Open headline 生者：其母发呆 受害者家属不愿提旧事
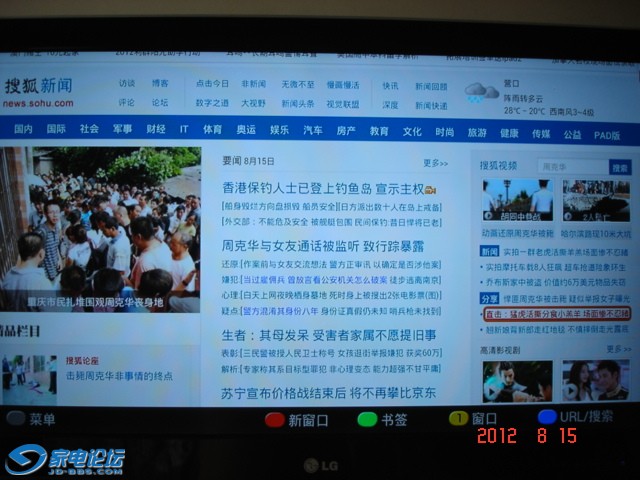 [x=329, y=336]
